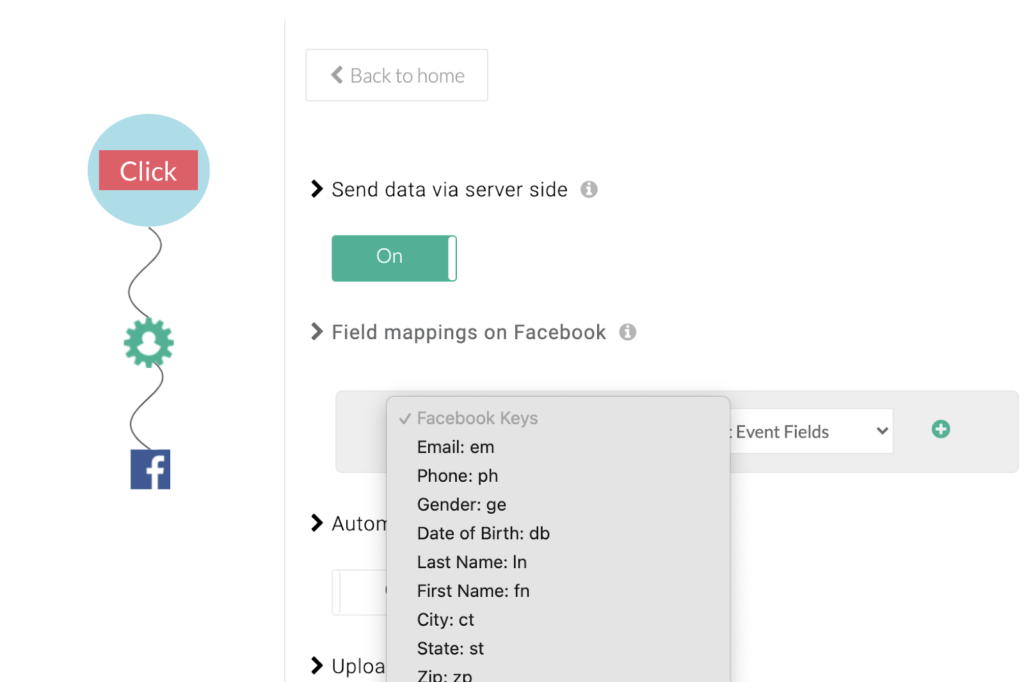
Task: Expand the Automation section
Action: tap(315, 523)
